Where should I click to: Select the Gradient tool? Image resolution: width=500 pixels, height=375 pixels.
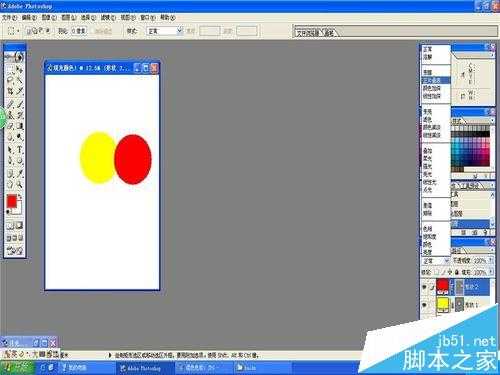pos(20,126)
